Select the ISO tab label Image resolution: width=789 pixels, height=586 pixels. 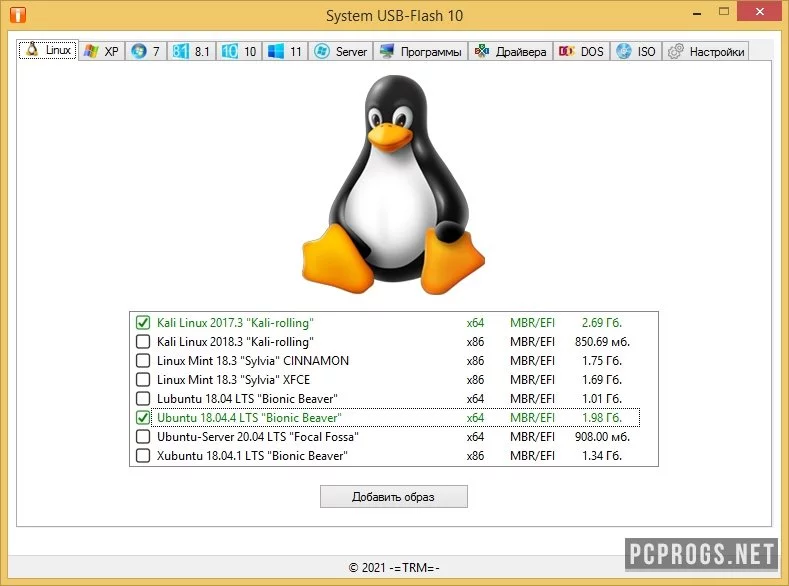647,51
